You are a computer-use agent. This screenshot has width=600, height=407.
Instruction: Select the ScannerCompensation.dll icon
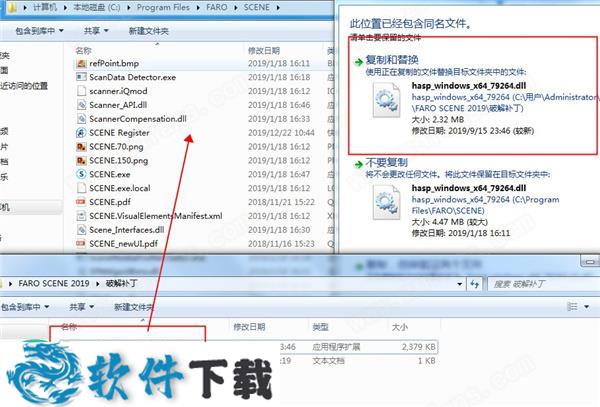(81, 119)
